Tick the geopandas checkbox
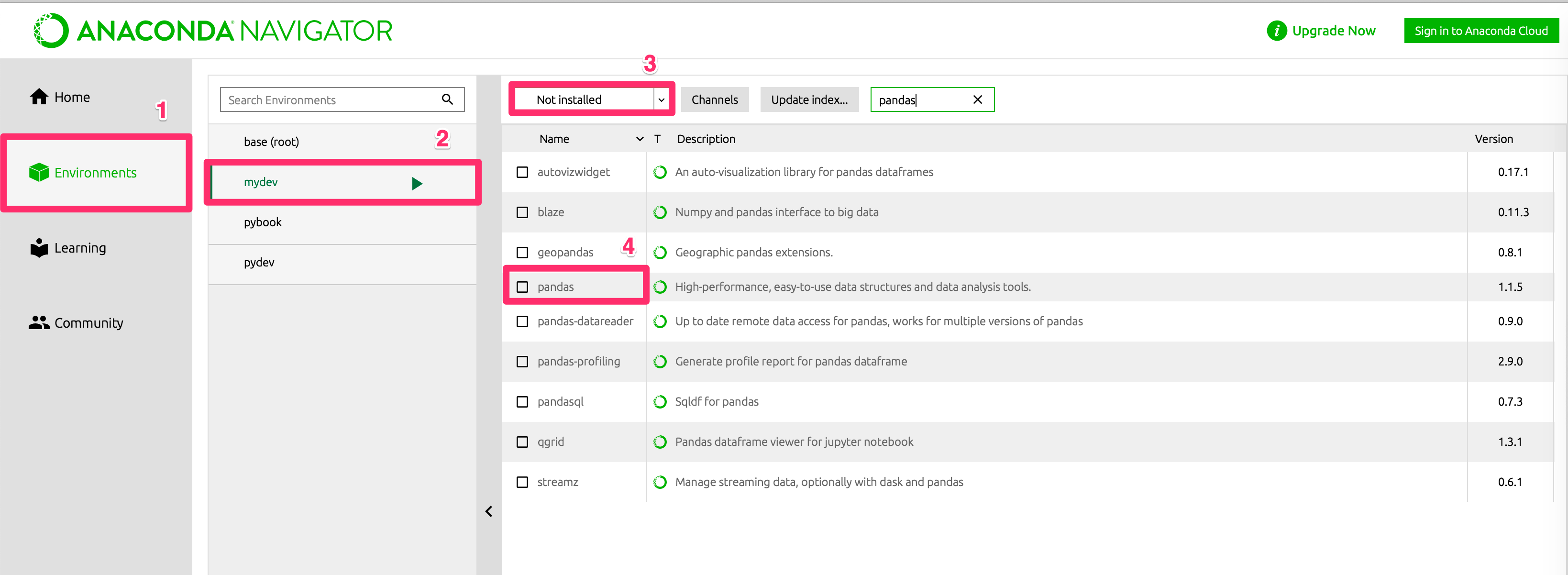Image resolution: width=1568 pixels, height=575 pixels. coord(522,253)
